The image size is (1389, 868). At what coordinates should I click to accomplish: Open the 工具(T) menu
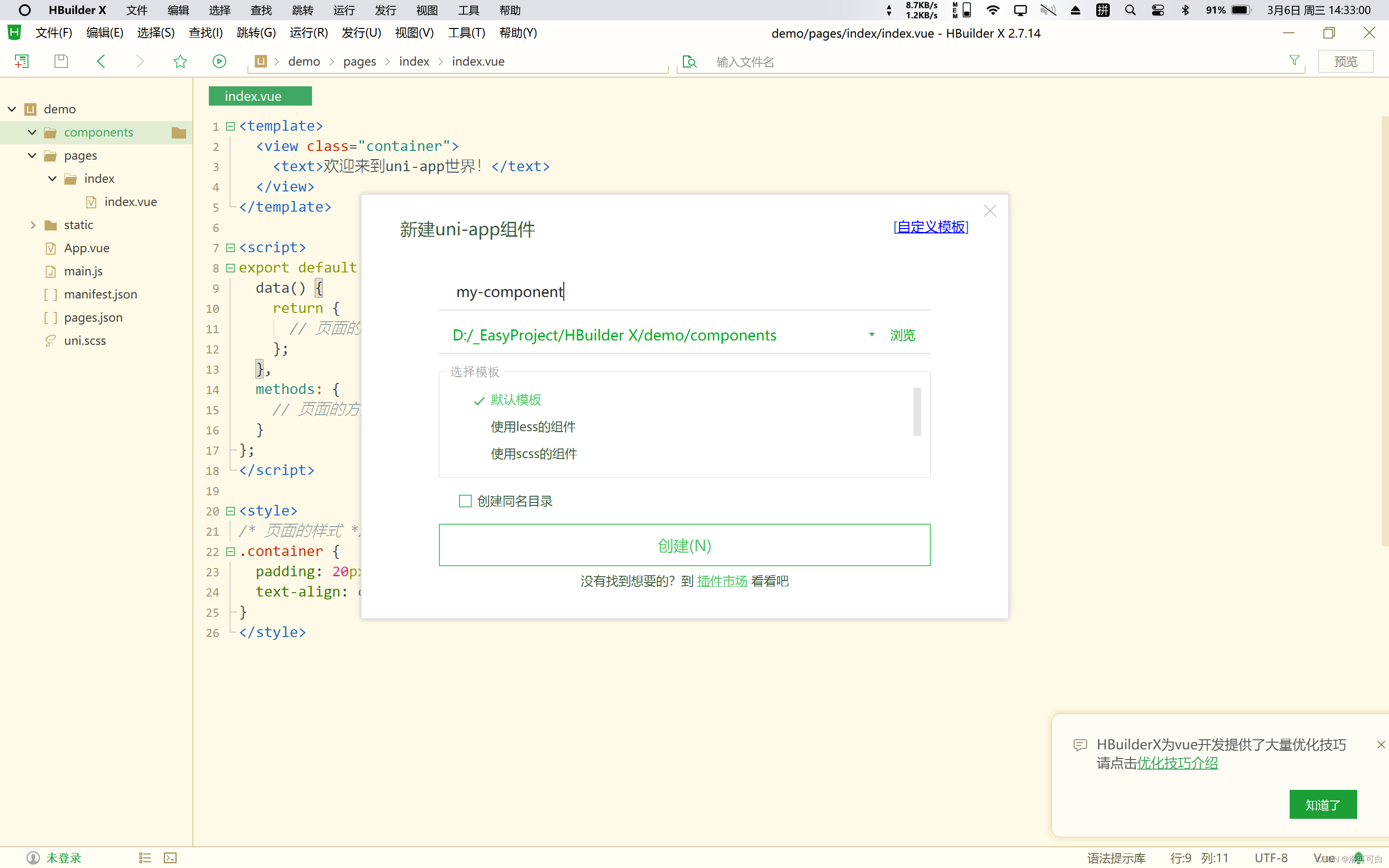click(466, 33)
